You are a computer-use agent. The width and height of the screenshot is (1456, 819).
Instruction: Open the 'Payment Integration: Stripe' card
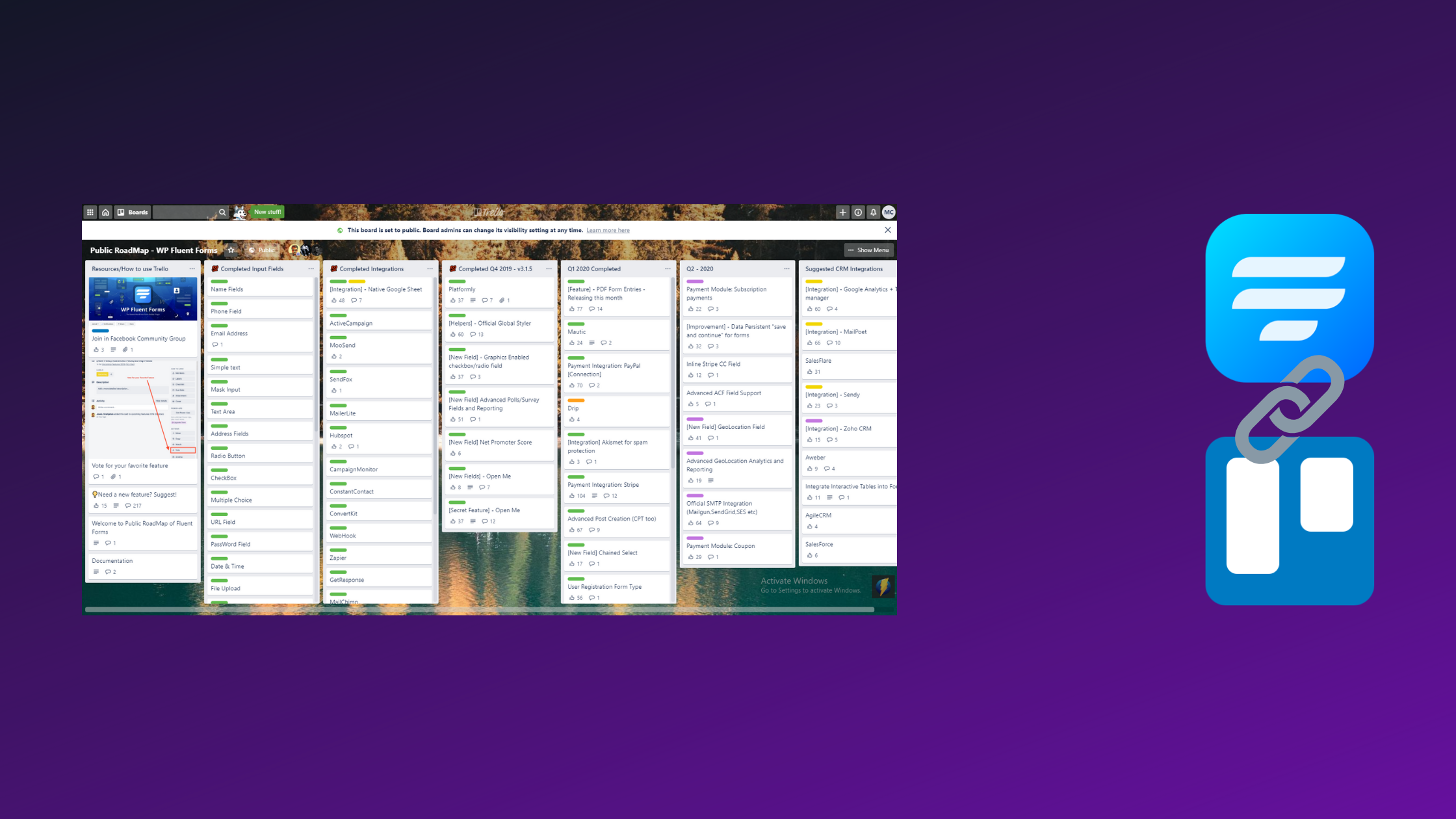coord(617,487)
